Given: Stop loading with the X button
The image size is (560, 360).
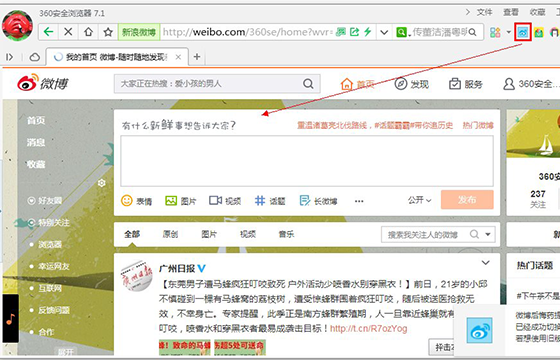Looking at the screenshot, I should 68,32.
